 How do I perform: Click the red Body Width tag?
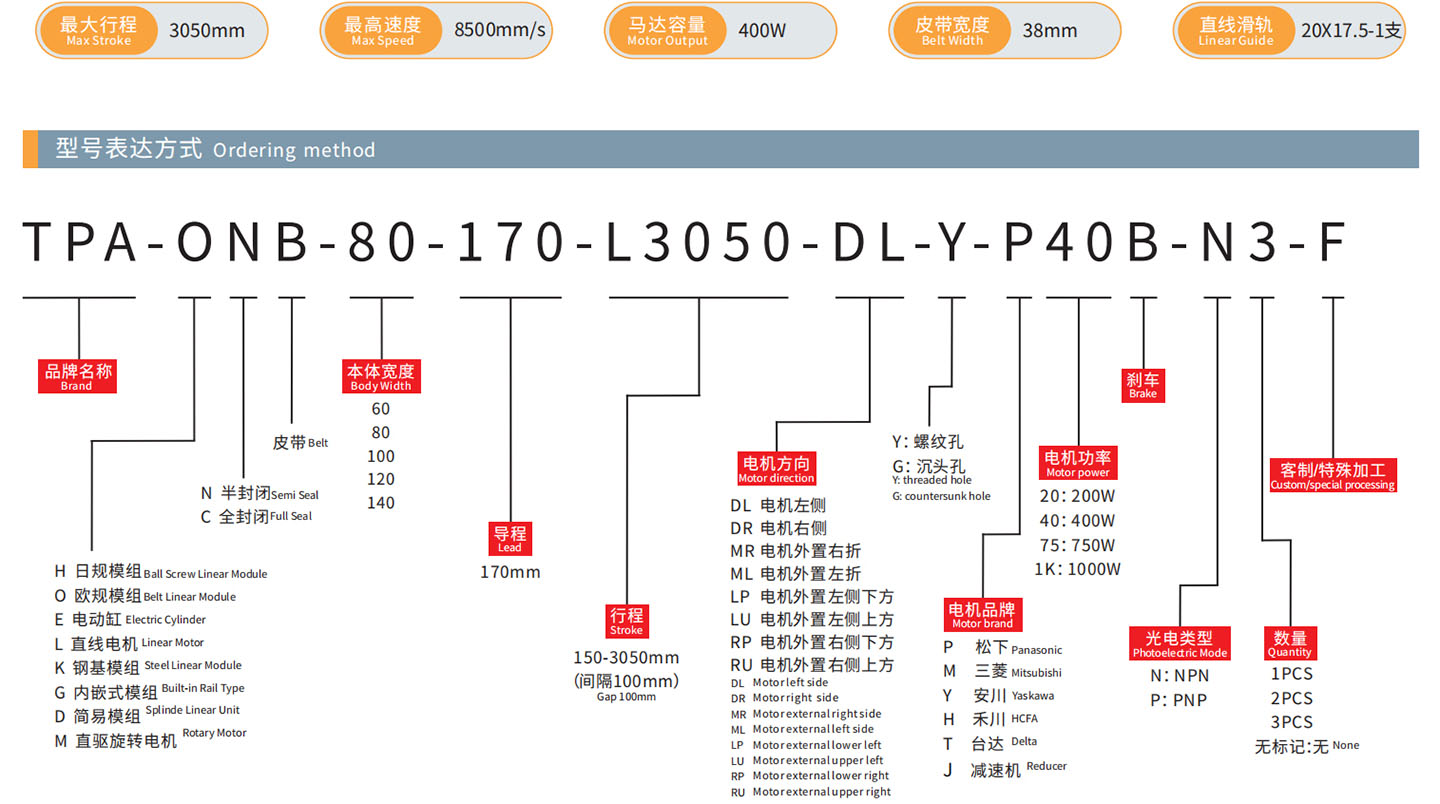tap(380, 377)
